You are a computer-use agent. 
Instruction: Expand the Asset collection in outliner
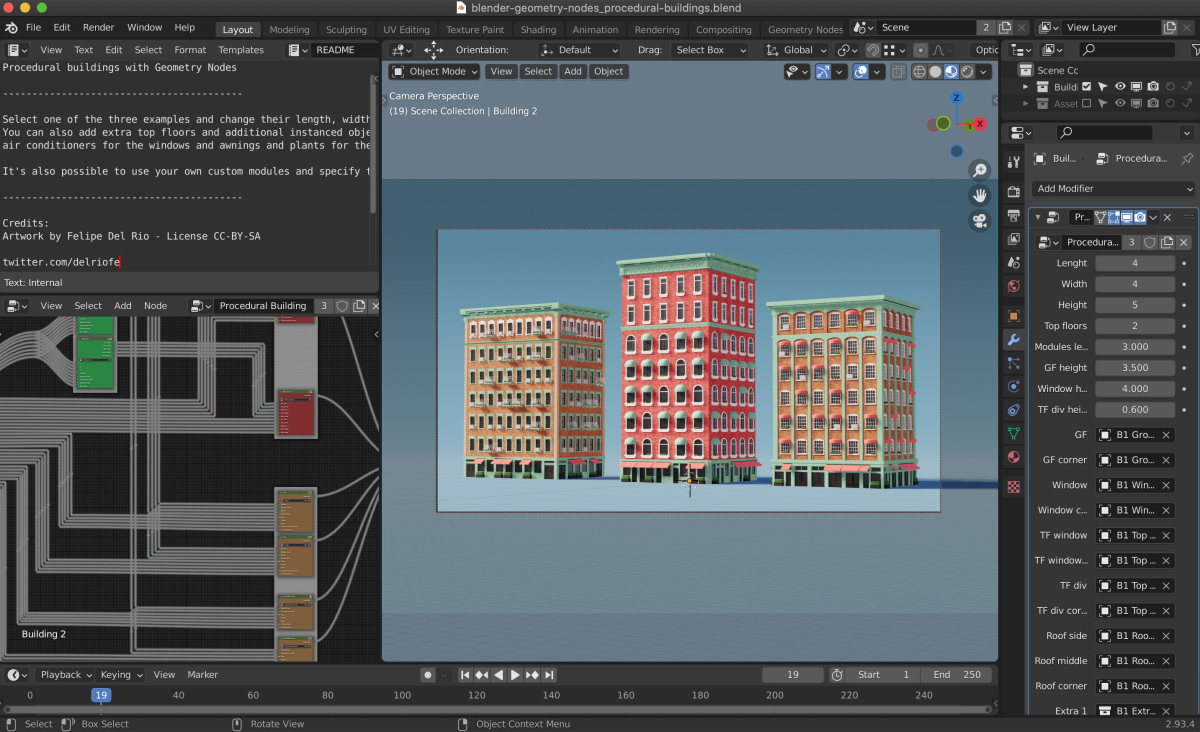click(x=1025, y=103)
